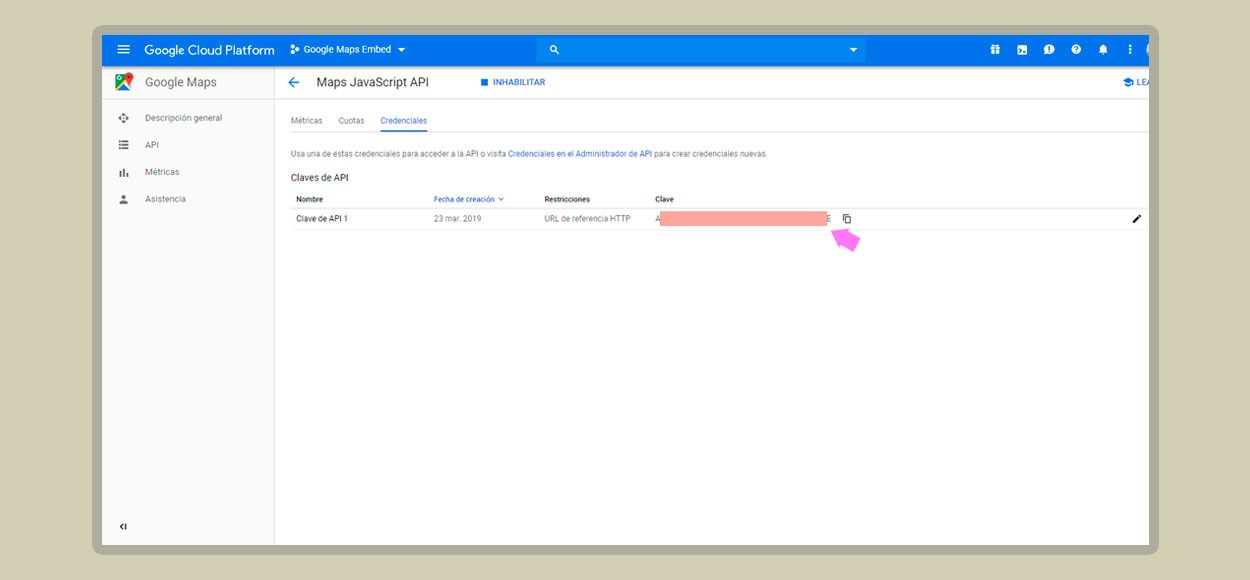The image size is (1250, 580).
Task: Edit Clave de API 1 with the pencil icon
Action: [x=1136, y=219]
